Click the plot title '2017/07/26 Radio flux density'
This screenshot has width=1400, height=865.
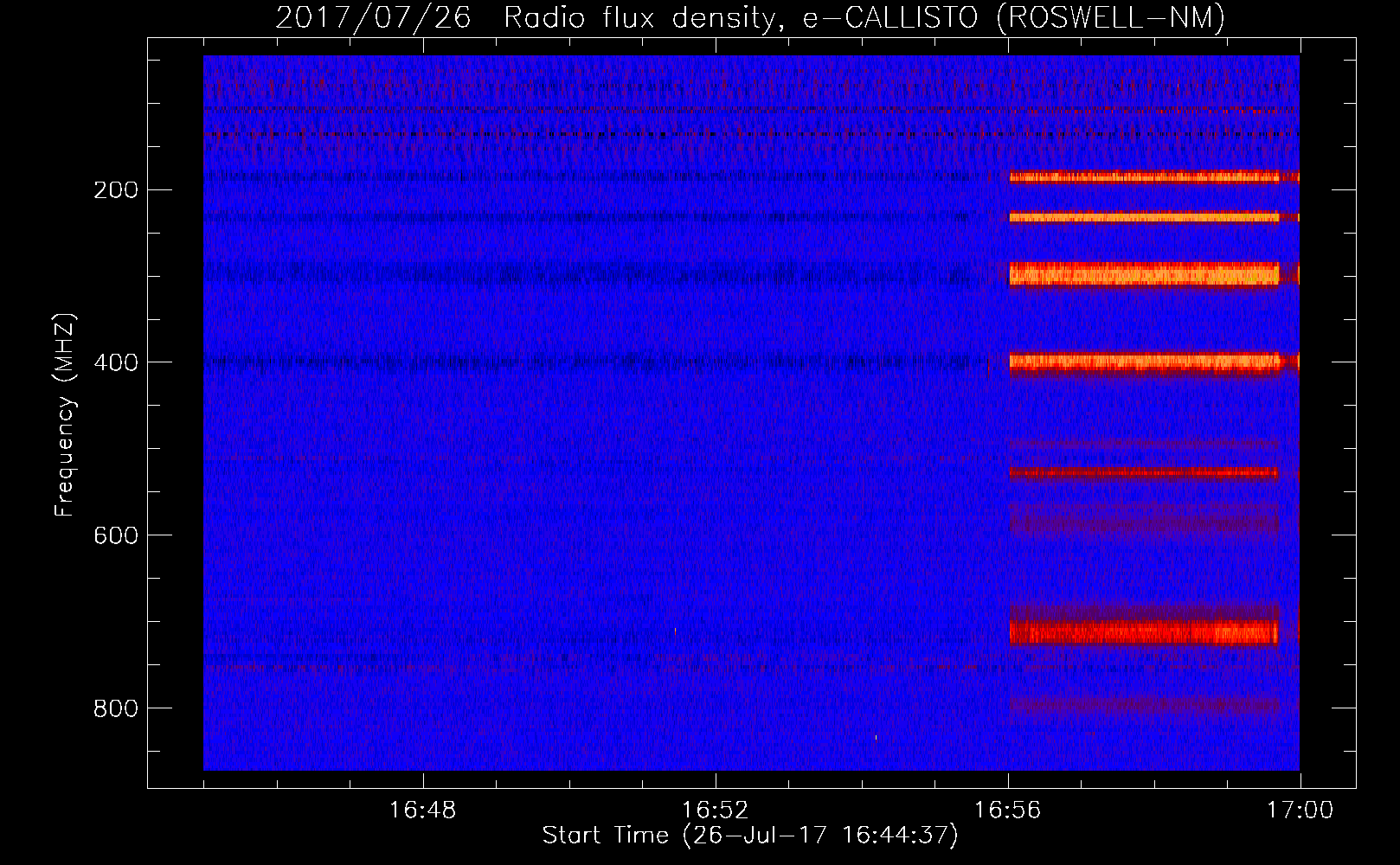(x=526, y=17)
